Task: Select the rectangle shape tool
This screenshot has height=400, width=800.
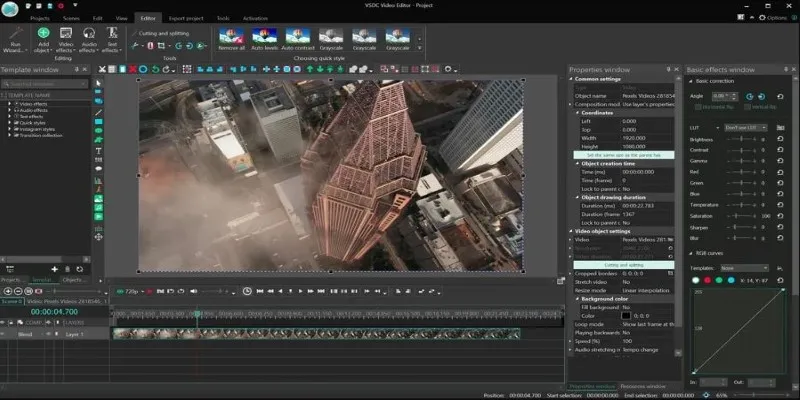Action: [x=98, y=122]
